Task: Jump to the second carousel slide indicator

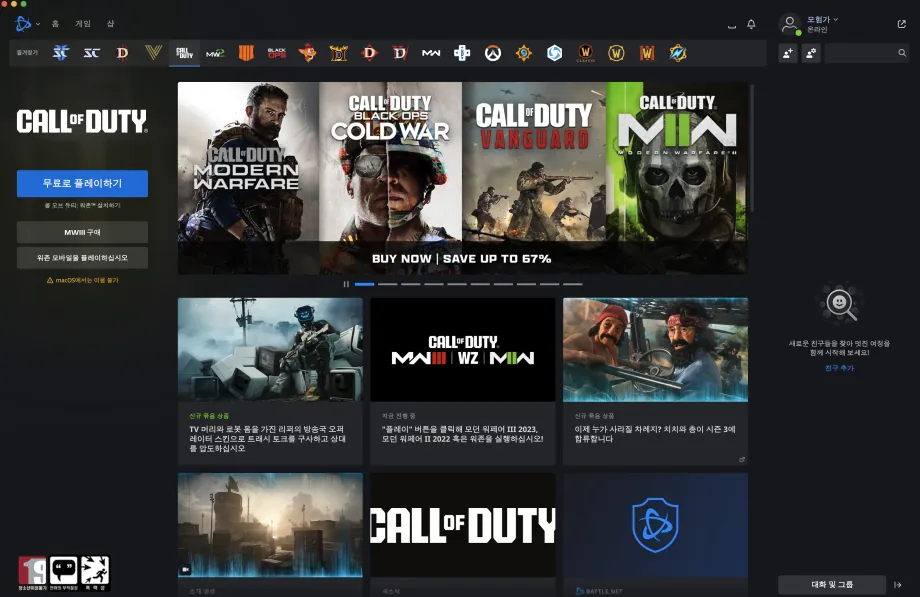Action: (387, 284)
